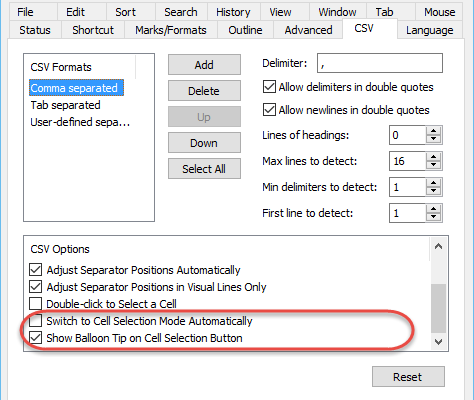Image resolution: width=474 pixels, height=400 pixels.
Task: Decrease First line to detect down arrow
Action: point(433,217)
